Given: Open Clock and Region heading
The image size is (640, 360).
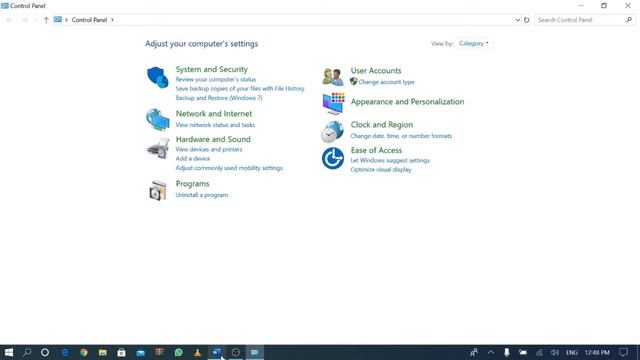Looking at the screenshot, I should click(x=382, y=124).
